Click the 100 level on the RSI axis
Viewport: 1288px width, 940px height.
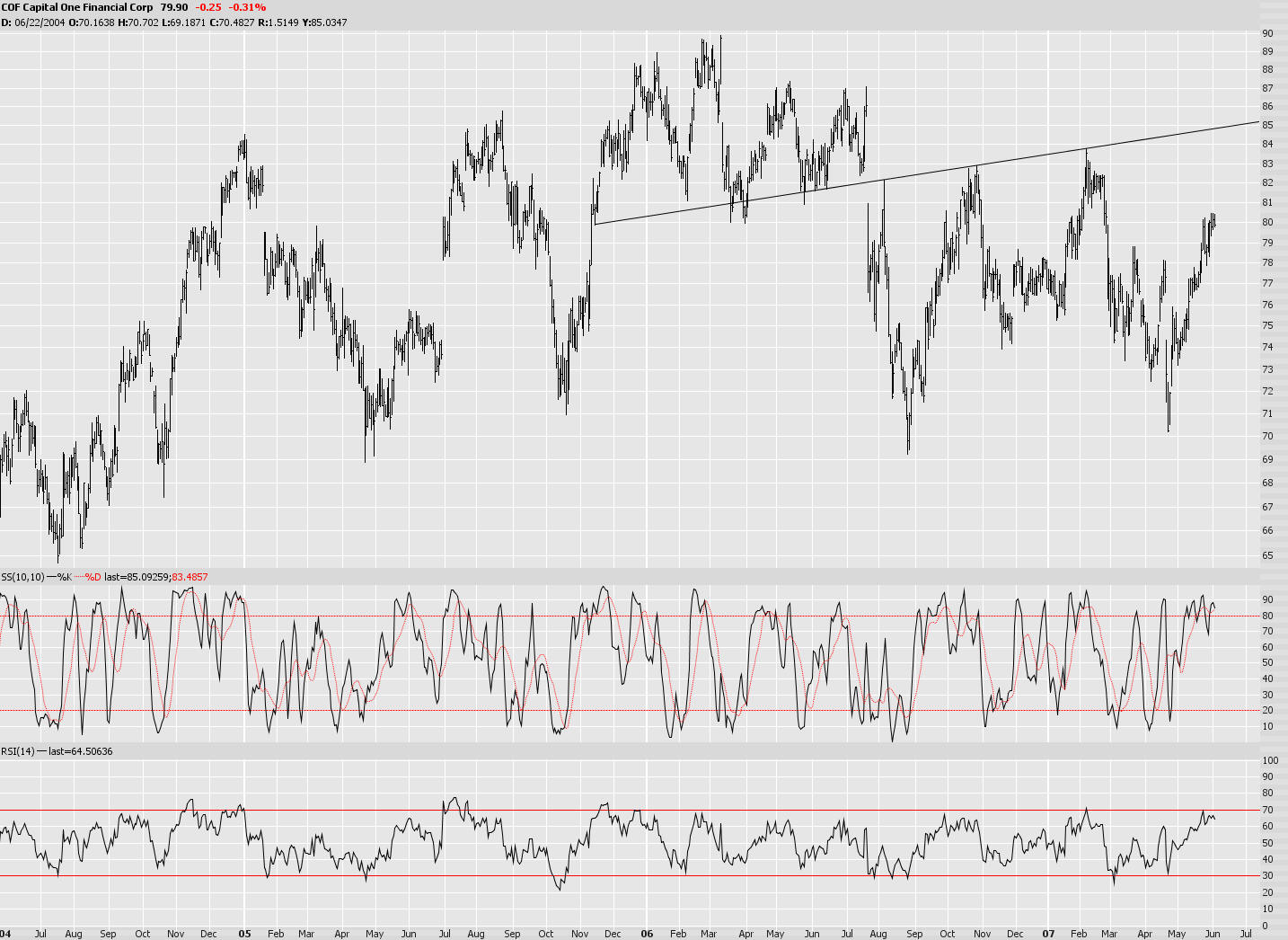[1270, 760]
